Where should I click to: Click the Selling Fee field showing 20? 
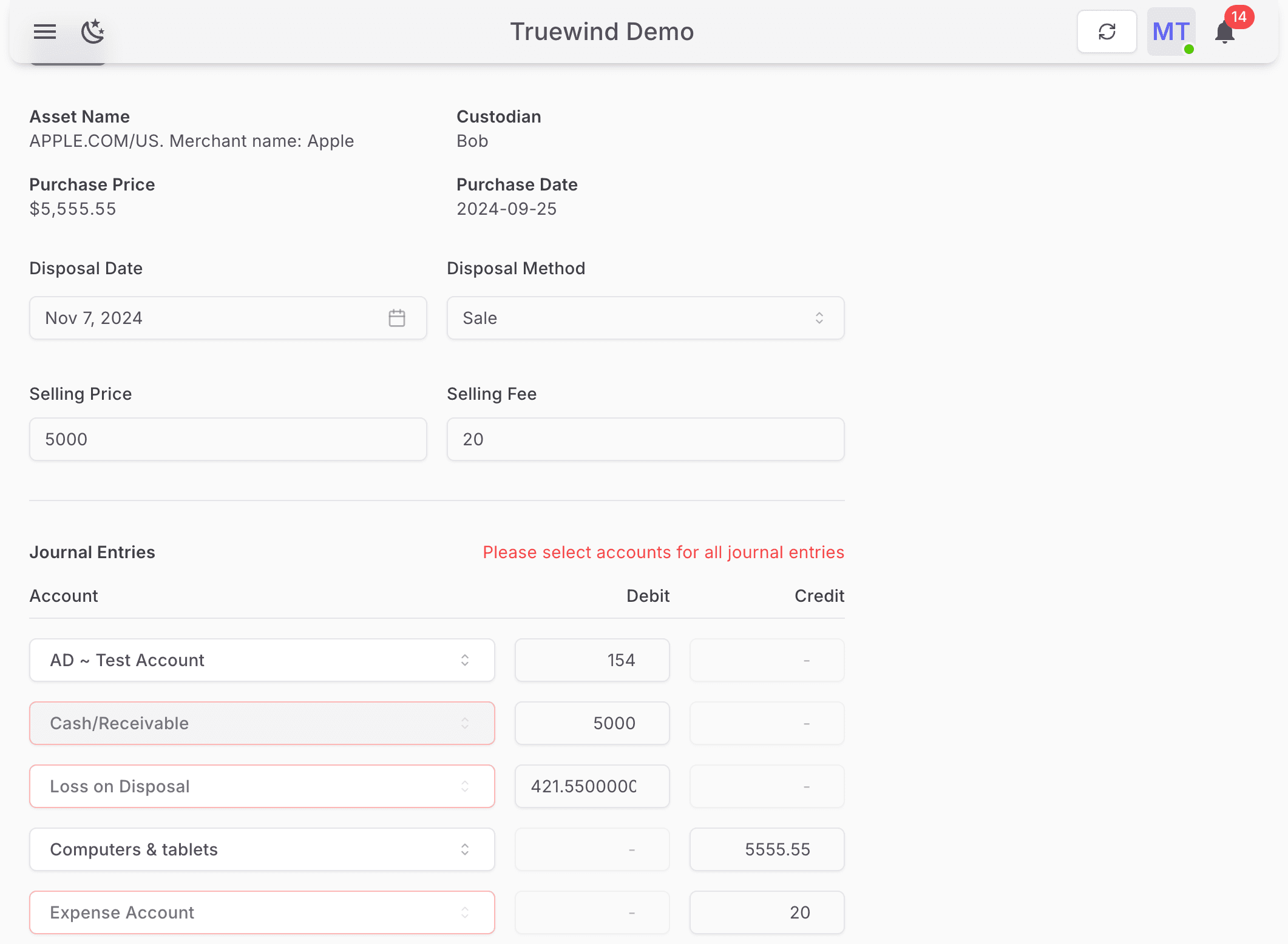tap(645, 439)
